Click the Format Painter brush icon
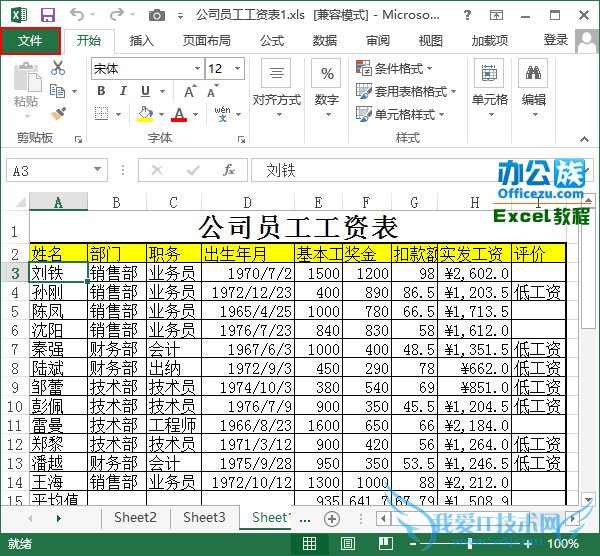Image resolution: width=600 pixels, height=556 pixels. (x=58, y=114)
